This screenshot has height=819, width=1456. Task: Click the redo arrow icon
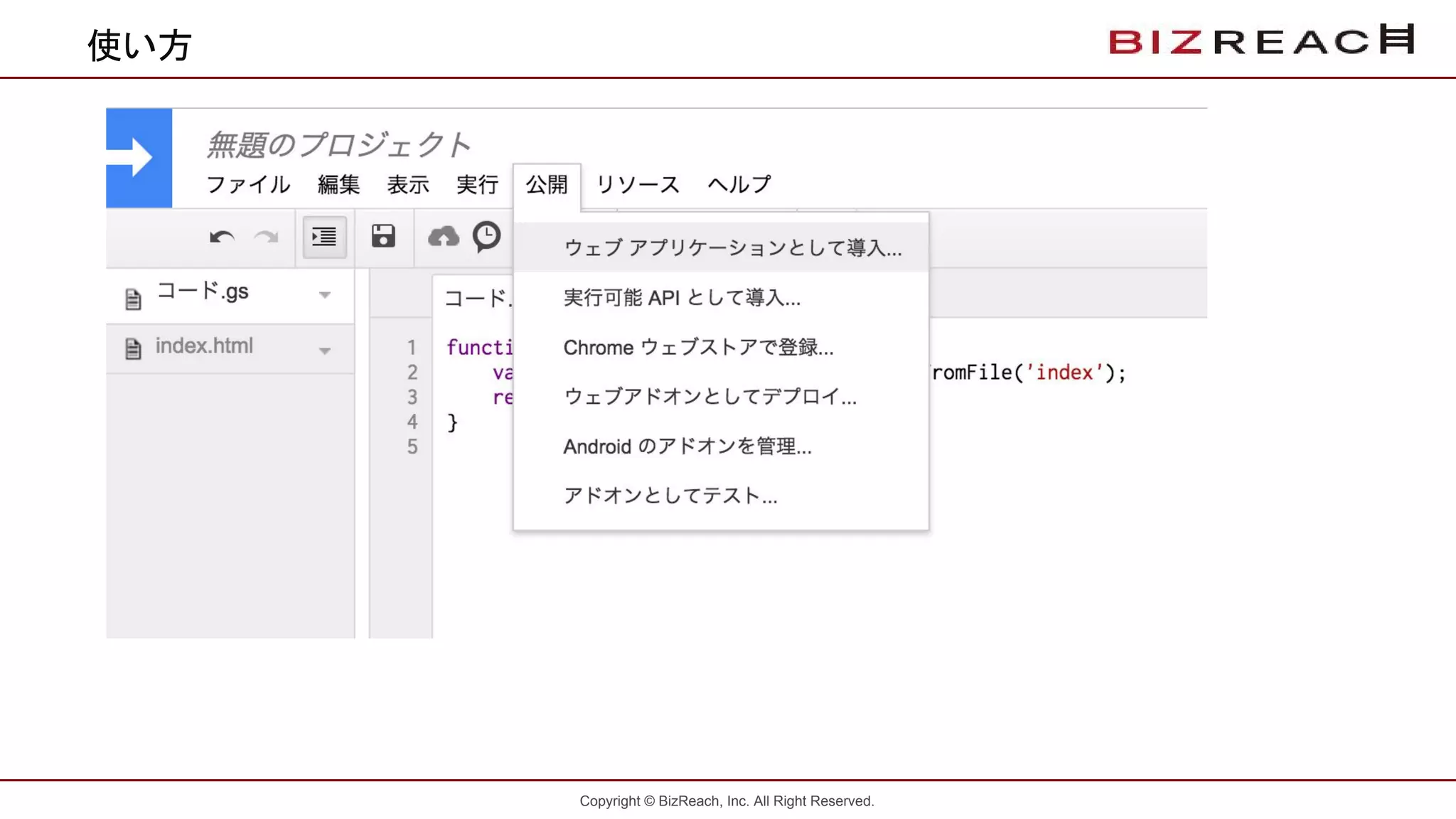[x=267, y=237]
